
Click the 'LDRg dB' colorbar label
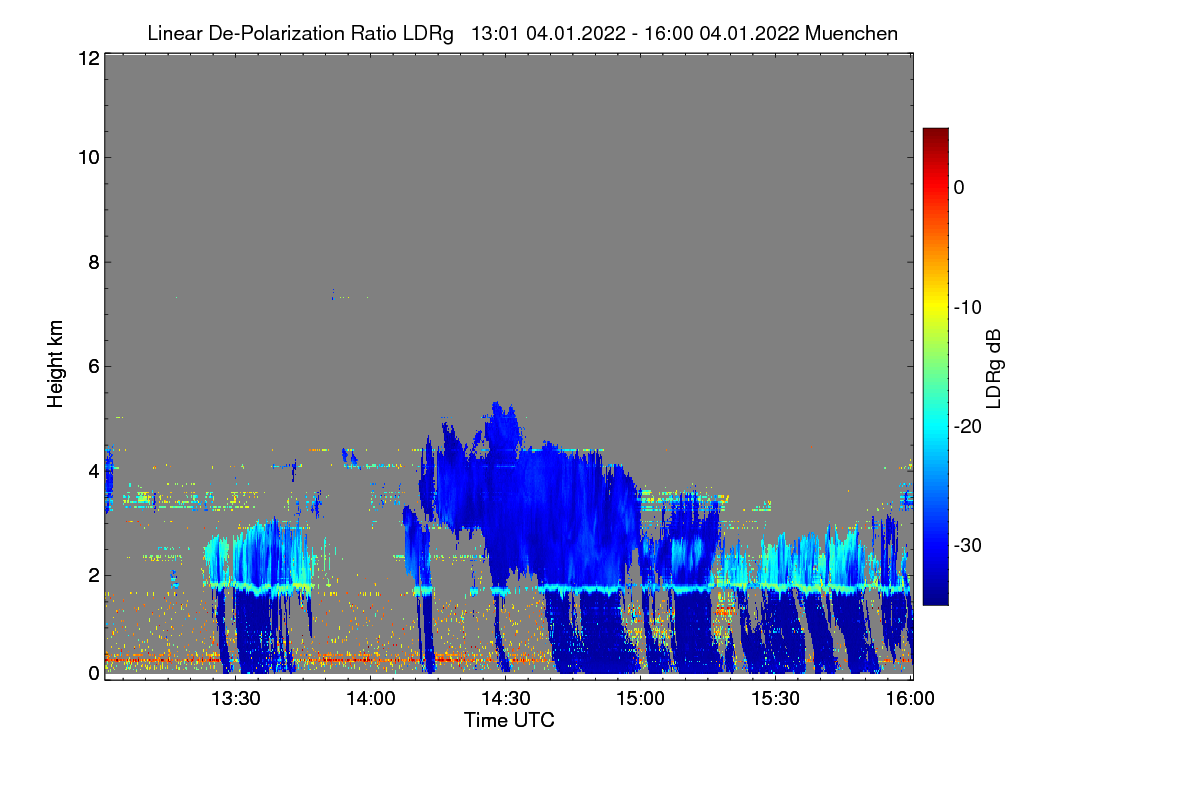tap(993, 367)
